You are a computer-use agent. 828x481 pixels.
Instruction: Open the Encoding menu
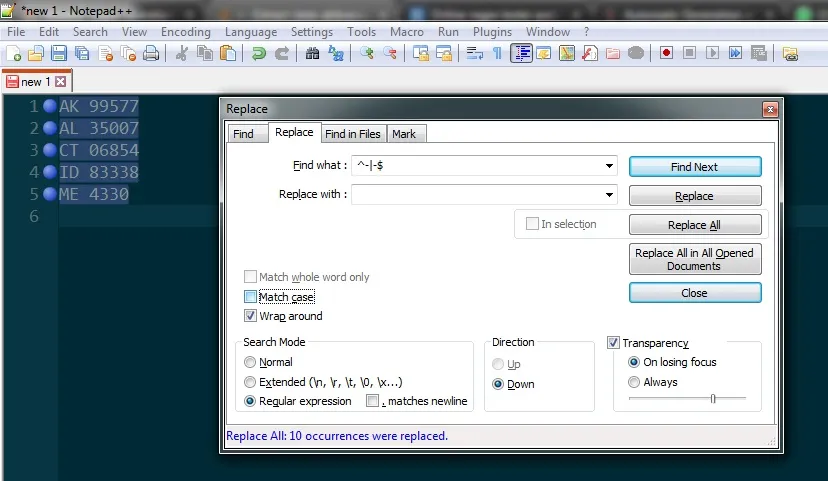click(185, 32)
